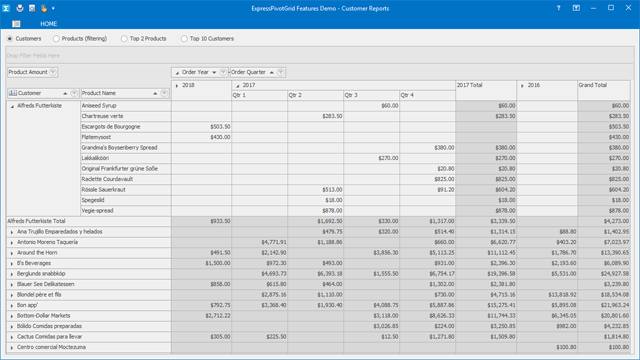Expand the Blauer See Delikatessen row

[x=12, y=285]
